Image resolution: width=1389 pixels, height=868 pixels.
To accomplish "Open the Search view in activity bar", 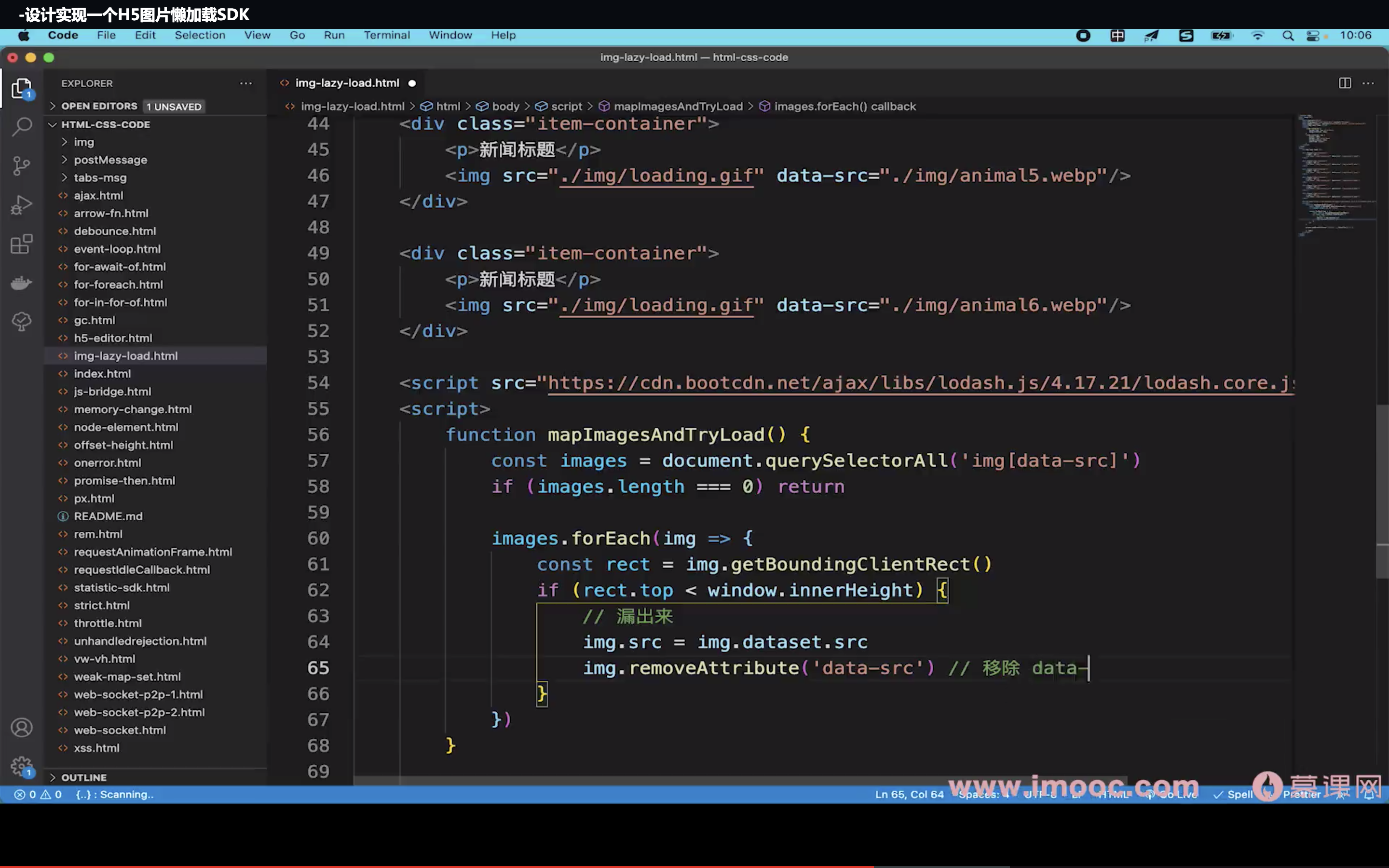I will [x=22, y=127].
